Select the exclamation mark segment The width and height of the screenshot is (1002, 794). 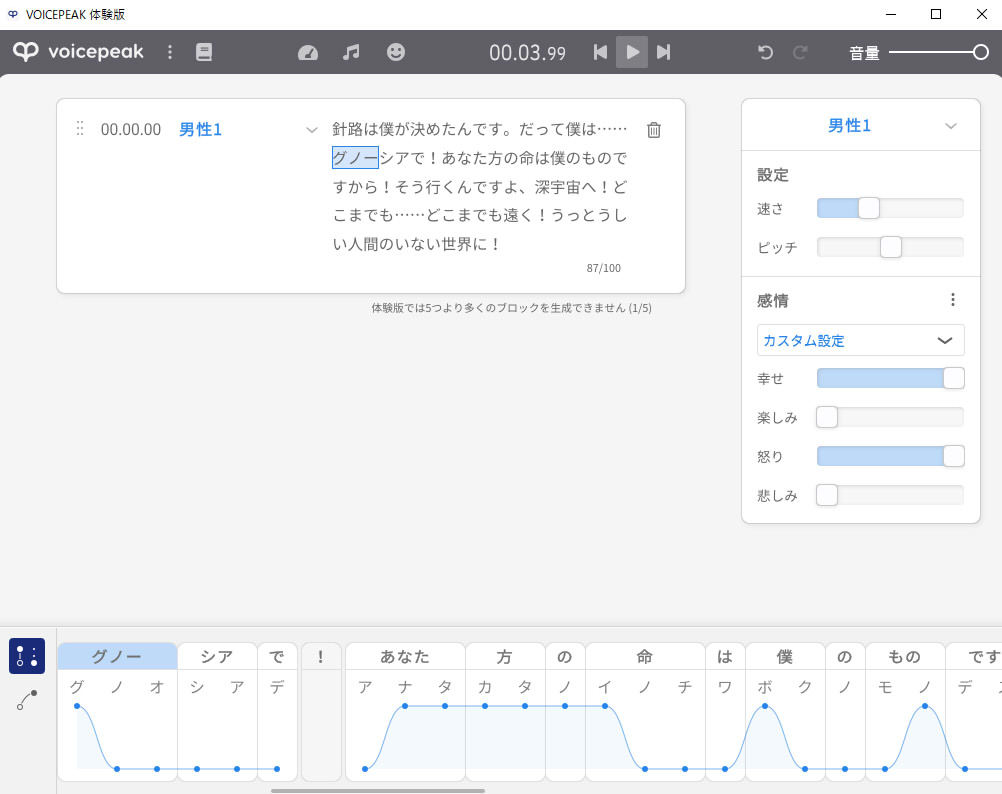321,657
